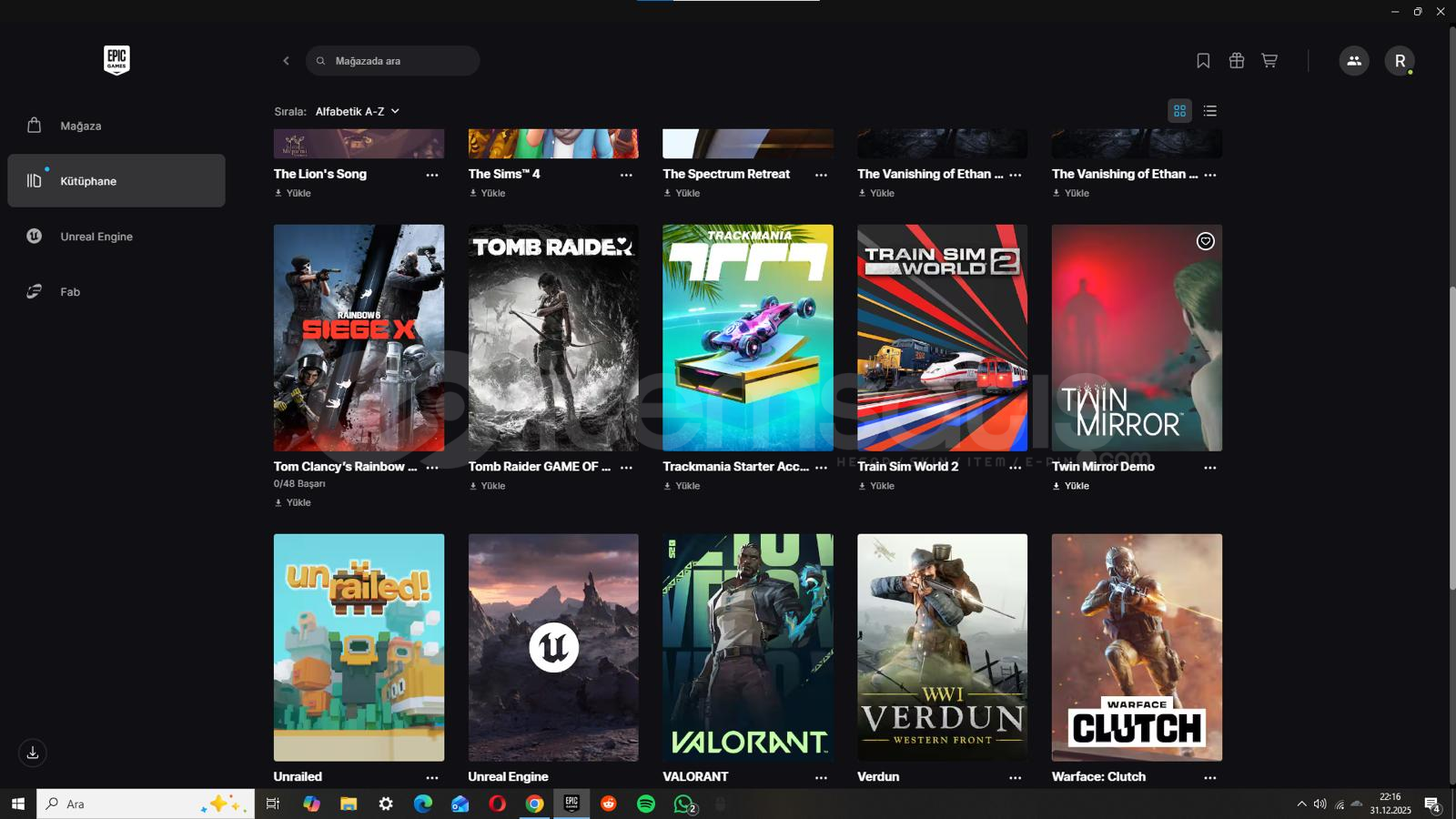1456x819 pixels.
Task: Open File Explorer from the taskbar
Action: click(x=349, y=804)
